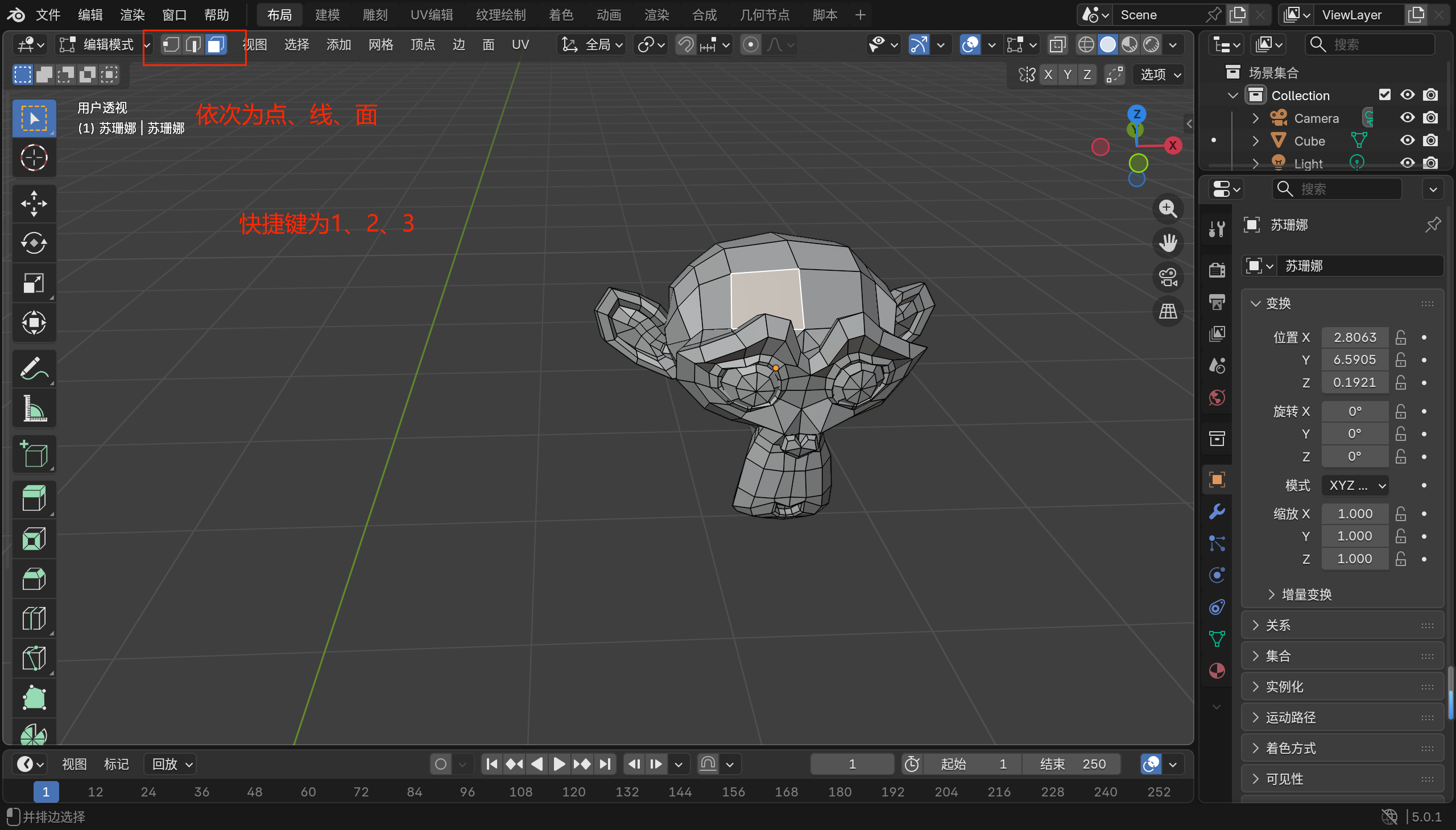Expand the 关系 panel
This screenshot has width=1456, height=830.
1277,625
